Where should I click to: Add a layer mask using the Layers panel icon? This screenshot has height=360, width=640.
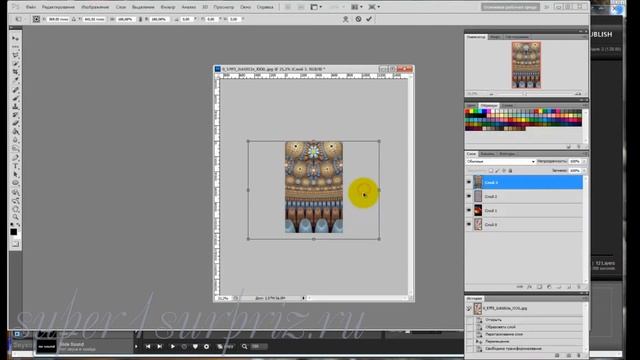pyautogui.click(x=539, y=287)
